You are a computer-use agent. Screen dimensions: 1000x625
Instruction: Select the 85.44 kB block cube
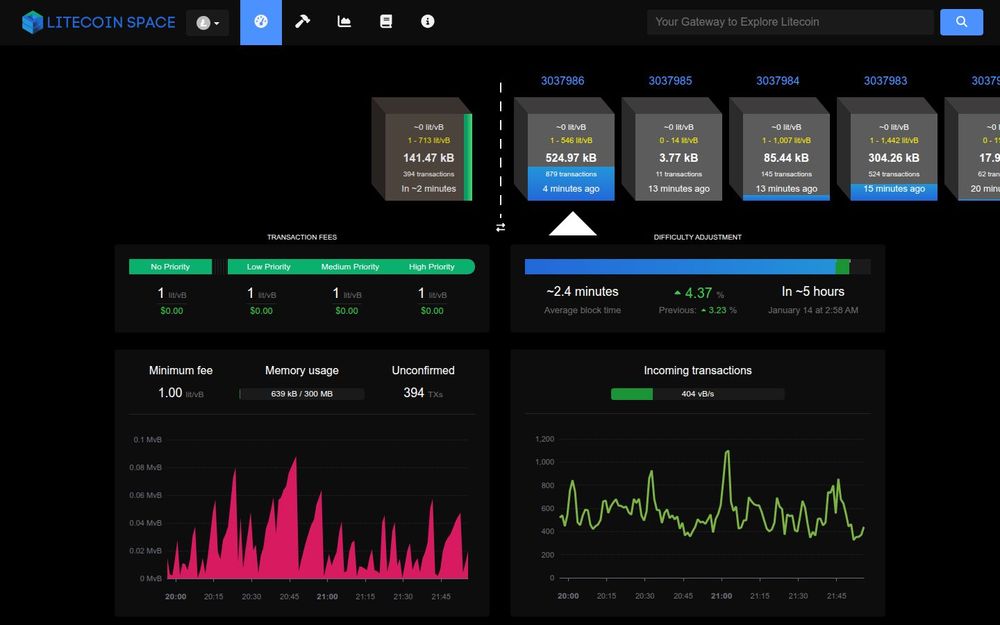786,157
